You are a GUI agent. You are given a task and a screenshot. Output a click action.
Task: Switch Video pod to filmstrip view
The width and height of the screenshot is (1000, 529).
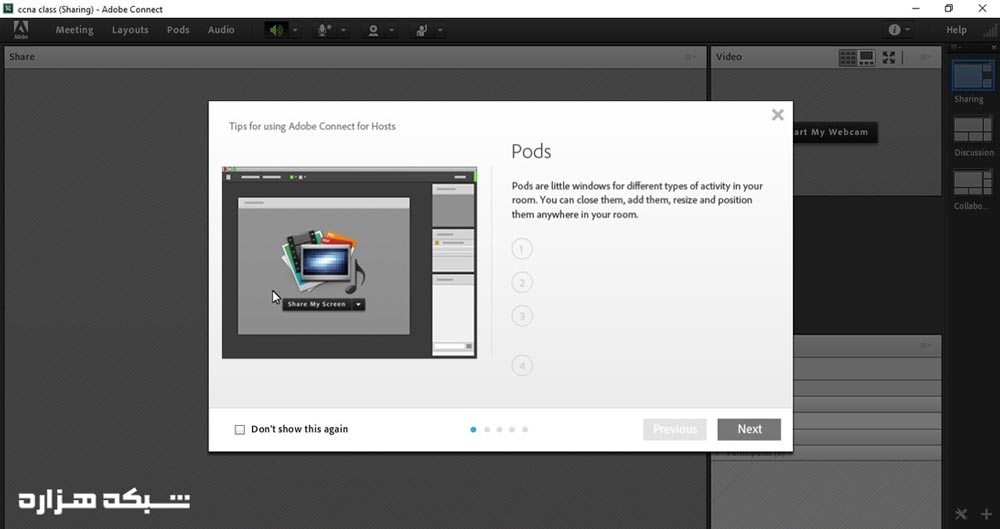tap(867, 57)
